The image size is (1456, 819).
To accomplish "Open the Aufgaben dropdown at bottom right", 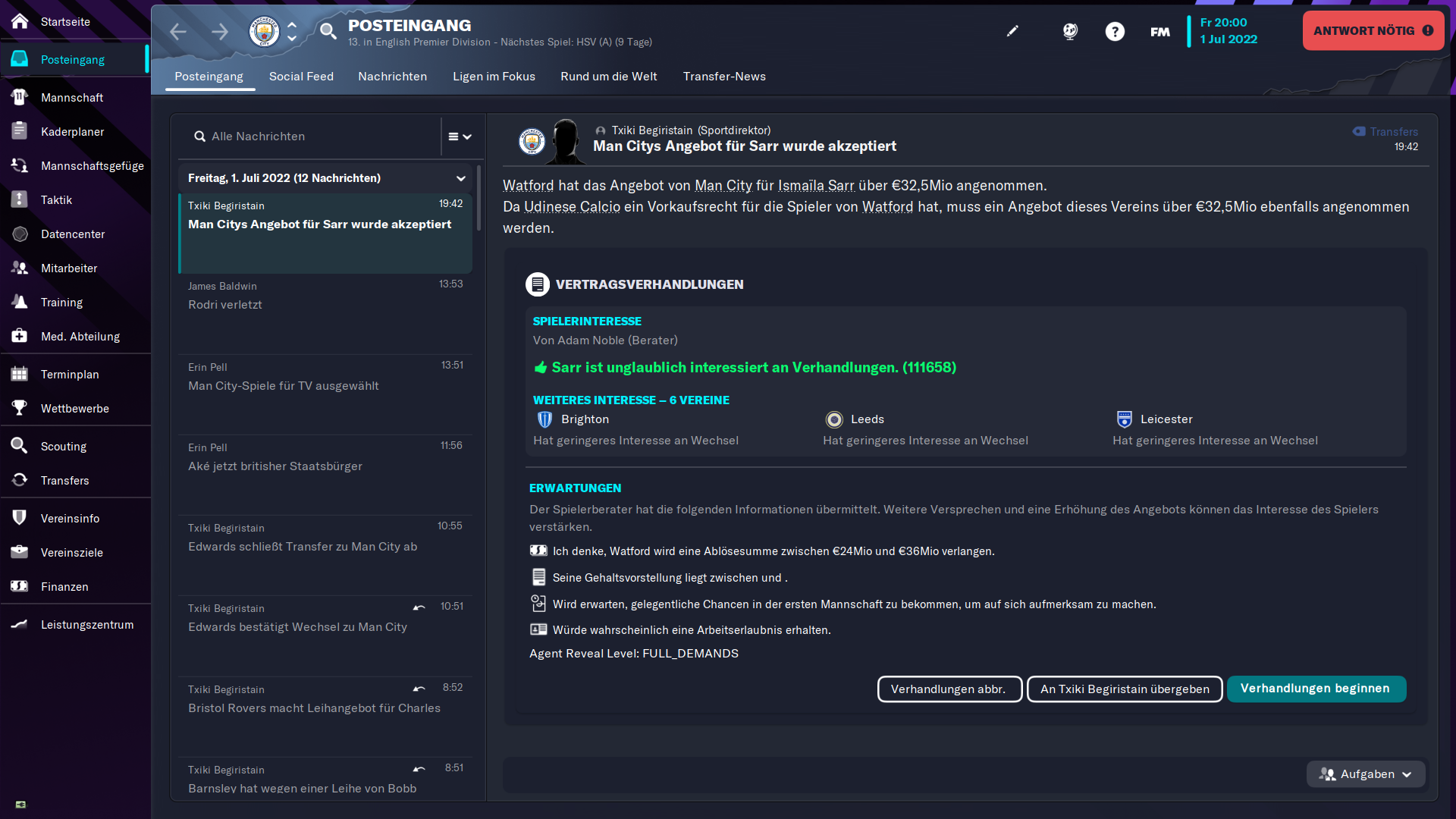I will tap(1365, 774).
